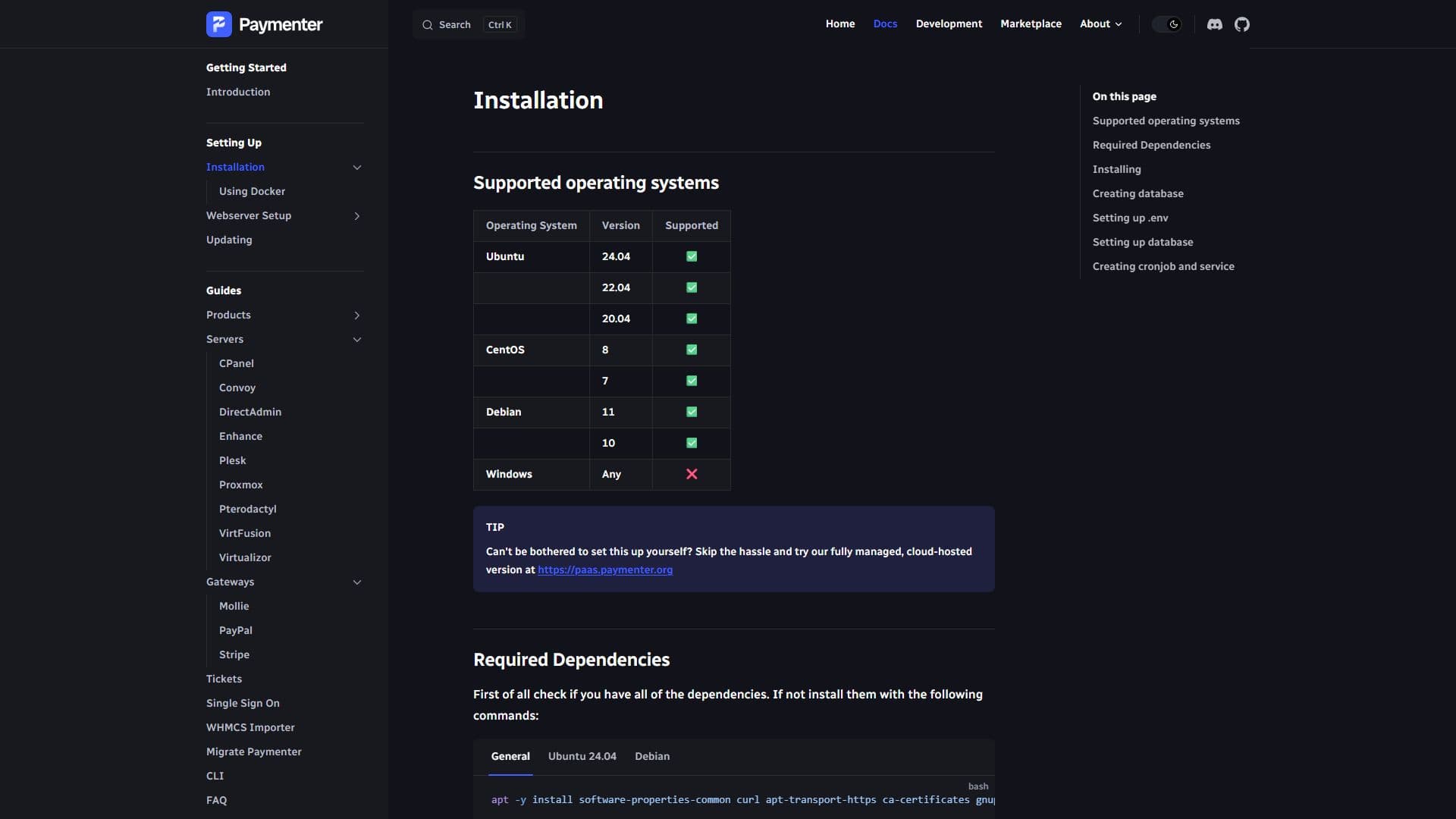Open Using Docker in the sidebar
Image resolution: width=1456 pixels, height=819 pixels.
coord(253,192)
